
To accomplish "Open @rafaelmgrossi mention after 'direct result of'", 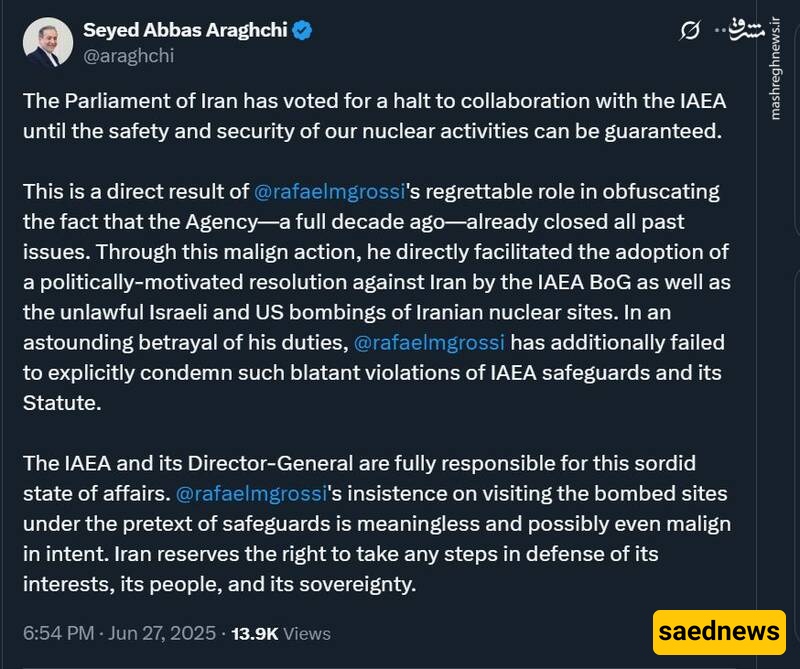I will click(x=329, y=192).
